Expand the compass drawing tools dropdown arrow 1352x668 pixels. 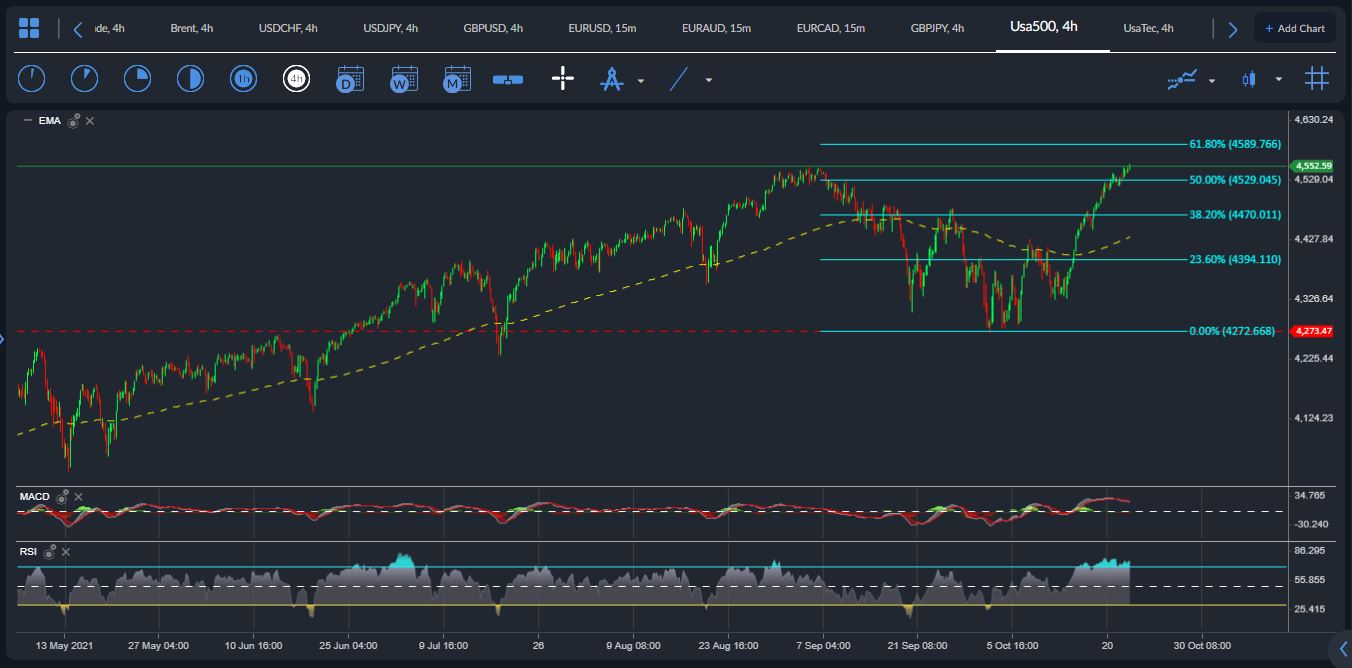pos(641,80)
